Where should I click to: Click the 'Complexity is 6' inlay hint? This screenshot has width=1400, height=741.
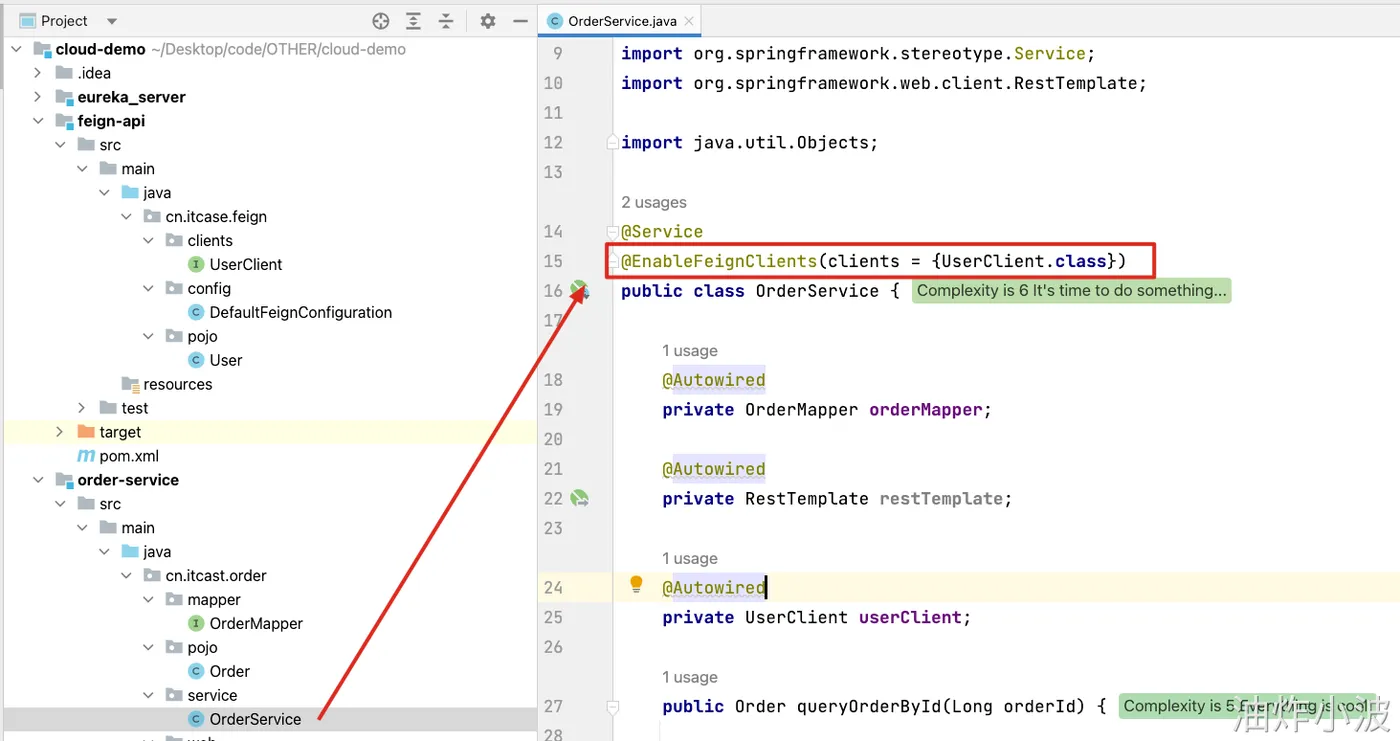(1071, 290)
